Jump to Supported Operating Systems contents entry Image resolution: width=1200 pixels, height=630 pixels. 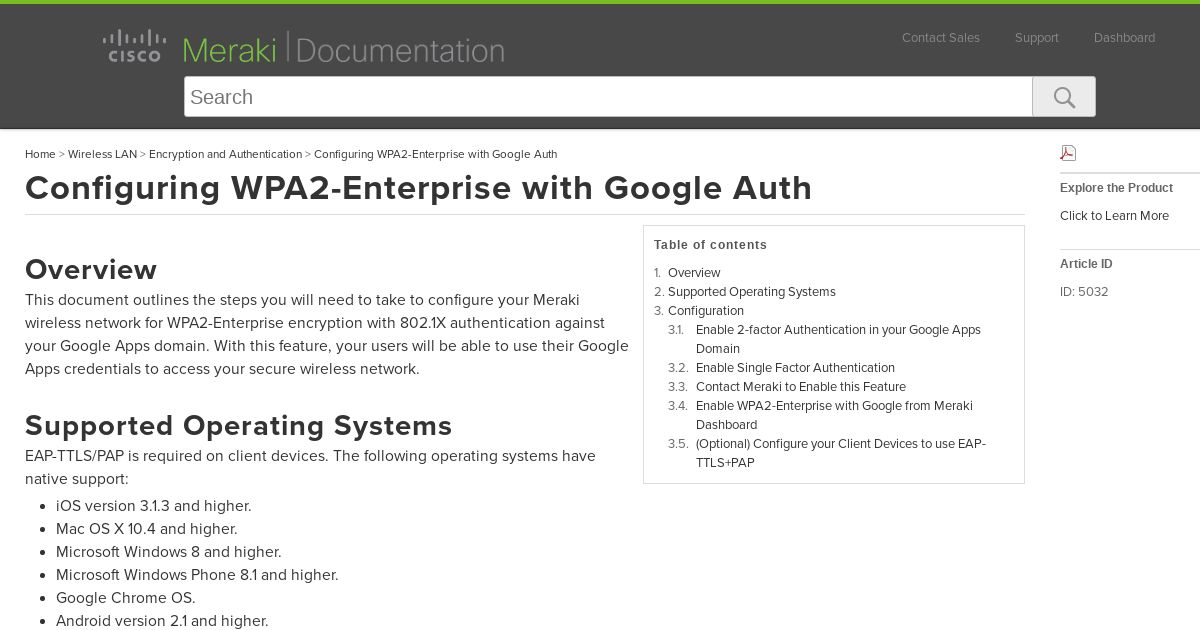752,292
